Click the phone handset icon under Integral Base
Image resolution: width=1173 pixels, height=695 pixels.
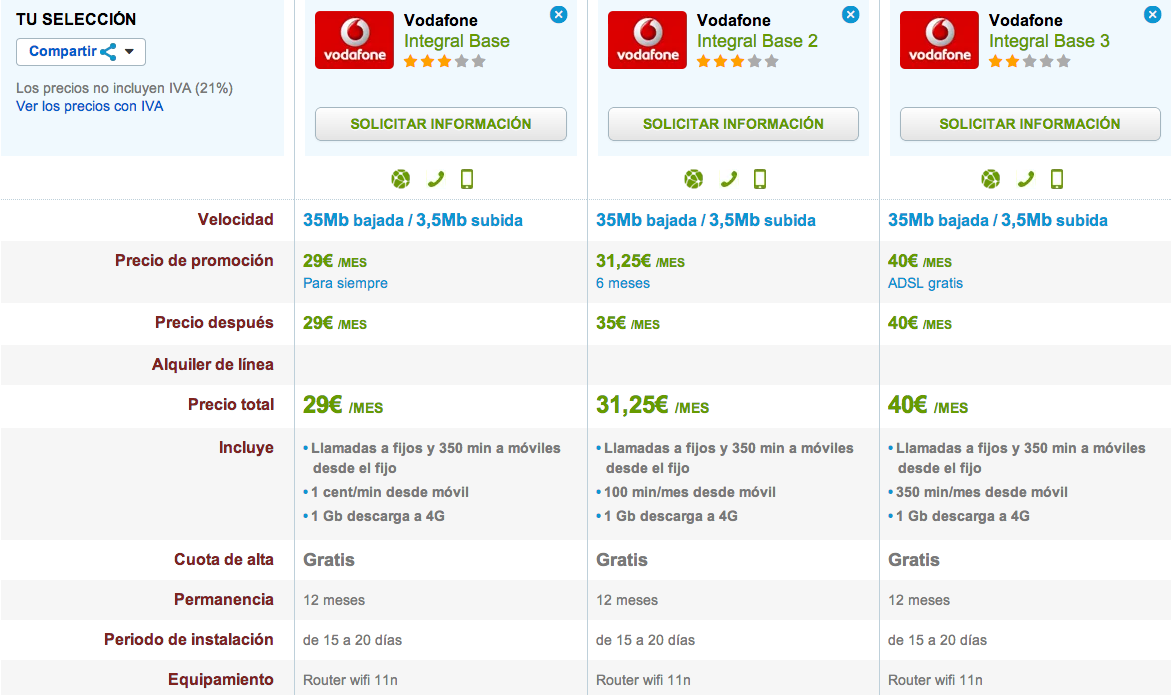[435, 180]
